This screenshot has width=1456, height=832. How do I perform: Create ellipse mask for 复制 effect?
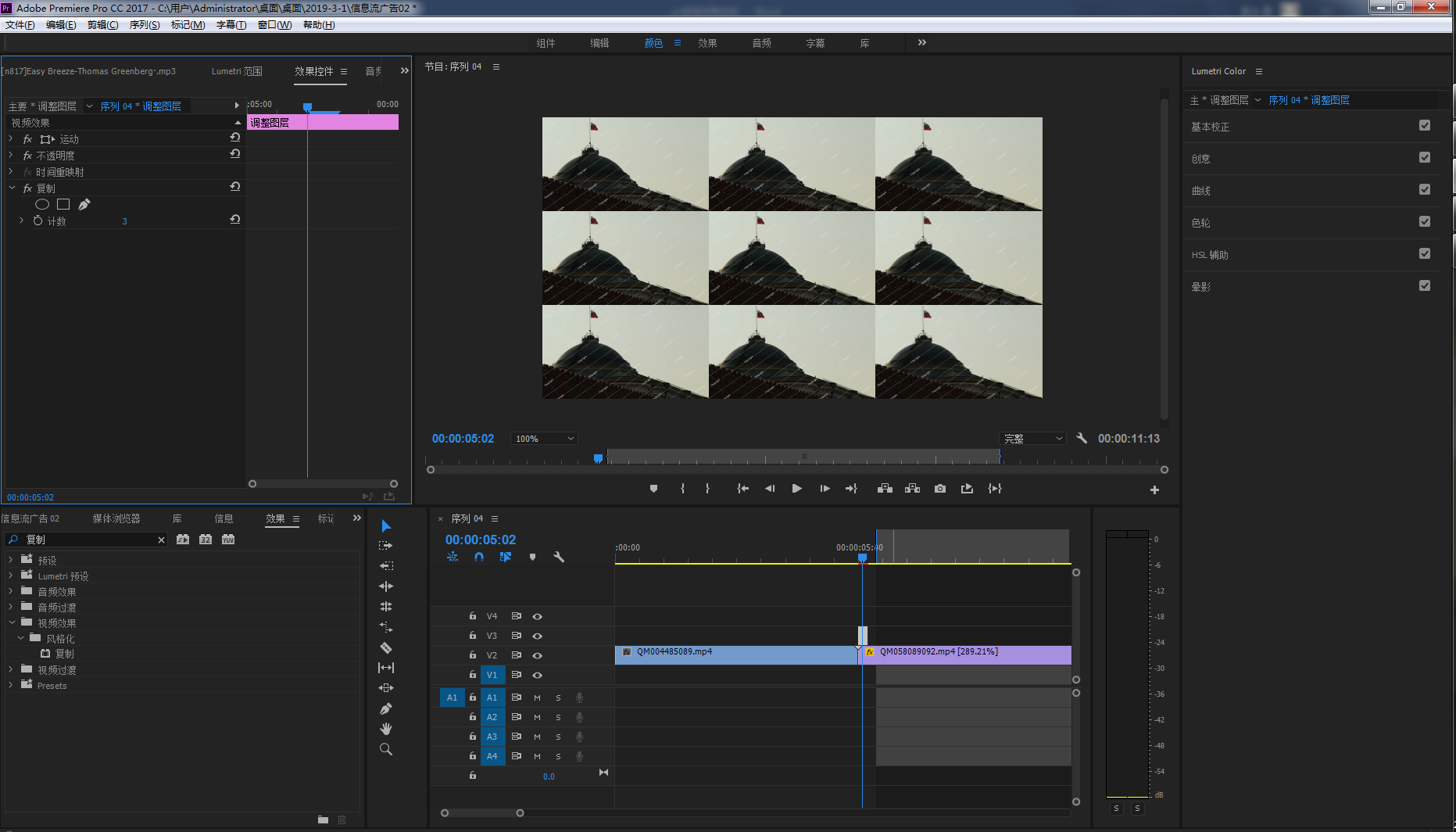coord(42,204)
